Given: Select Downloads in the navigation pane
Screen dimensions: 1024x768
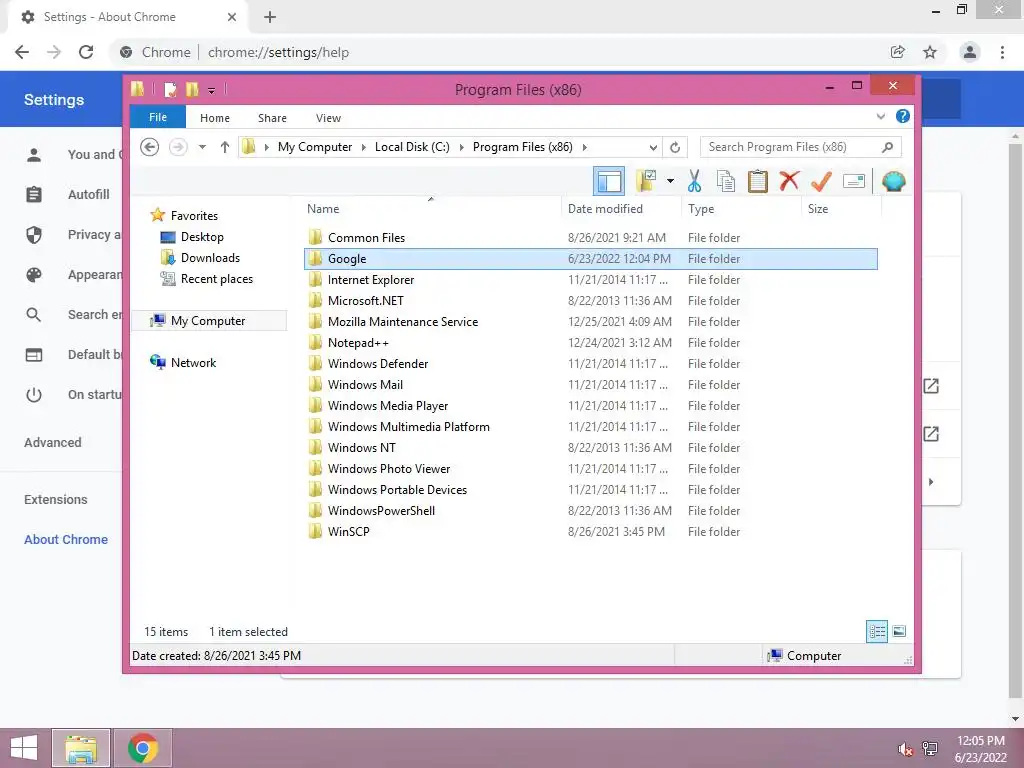Looking at the screenshot, I should (210, 258).
